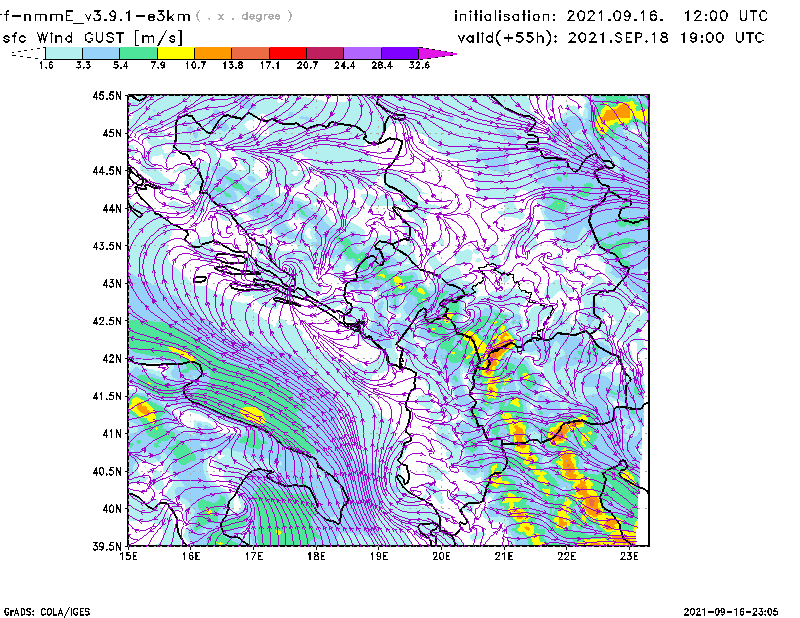Image resolution: width=800 pixels, height=618 pixels.
Task: Click the "39.5N" latitude label
Action: pos(107,547)
